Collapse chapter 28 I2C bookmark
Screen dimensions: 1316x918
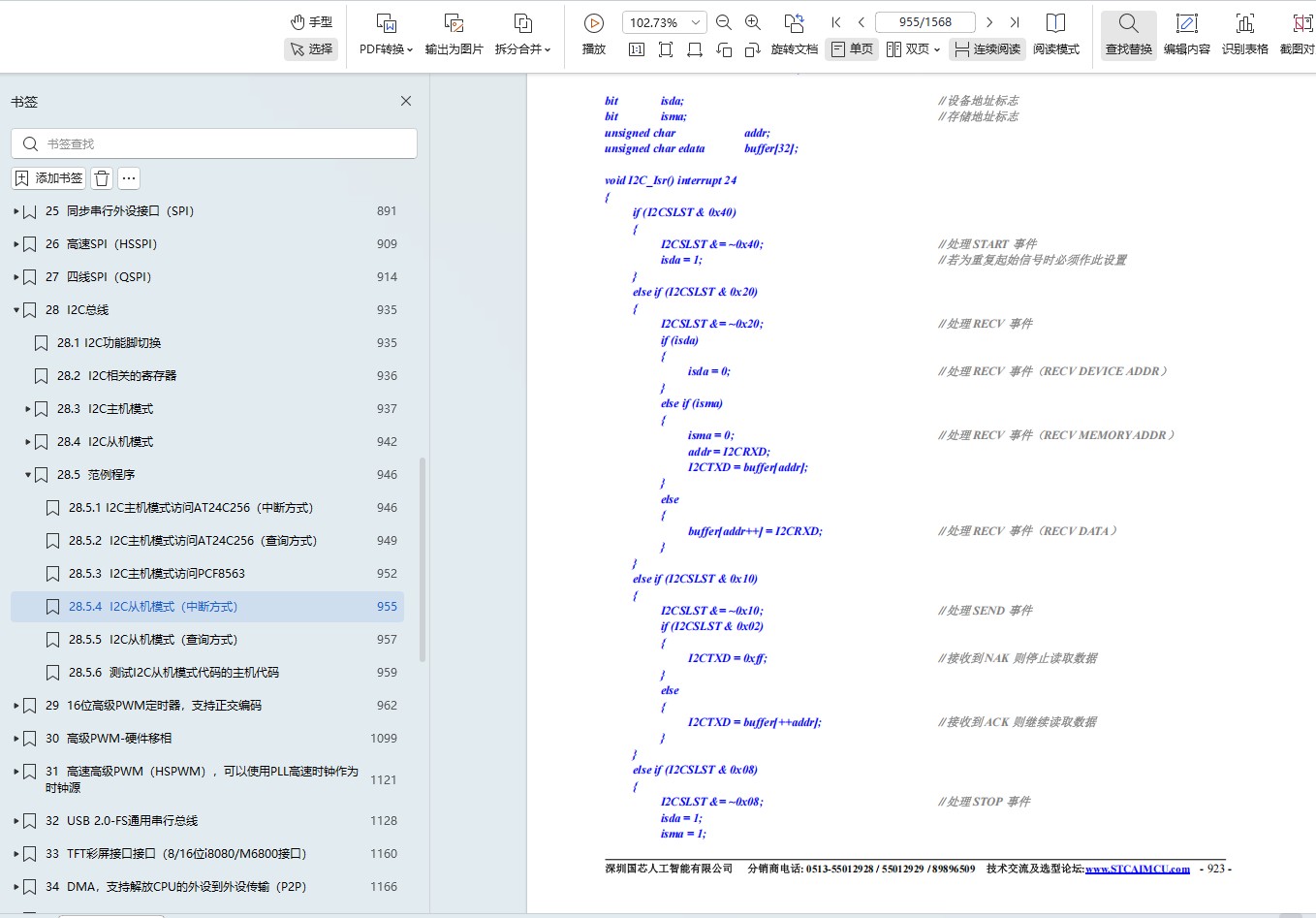[x=16, y=310]
